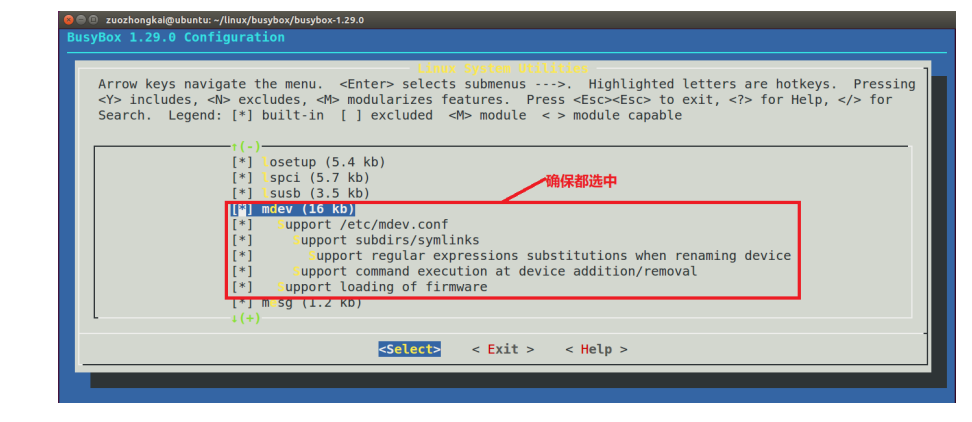Click the terminal window title bar text

point(235,20)
